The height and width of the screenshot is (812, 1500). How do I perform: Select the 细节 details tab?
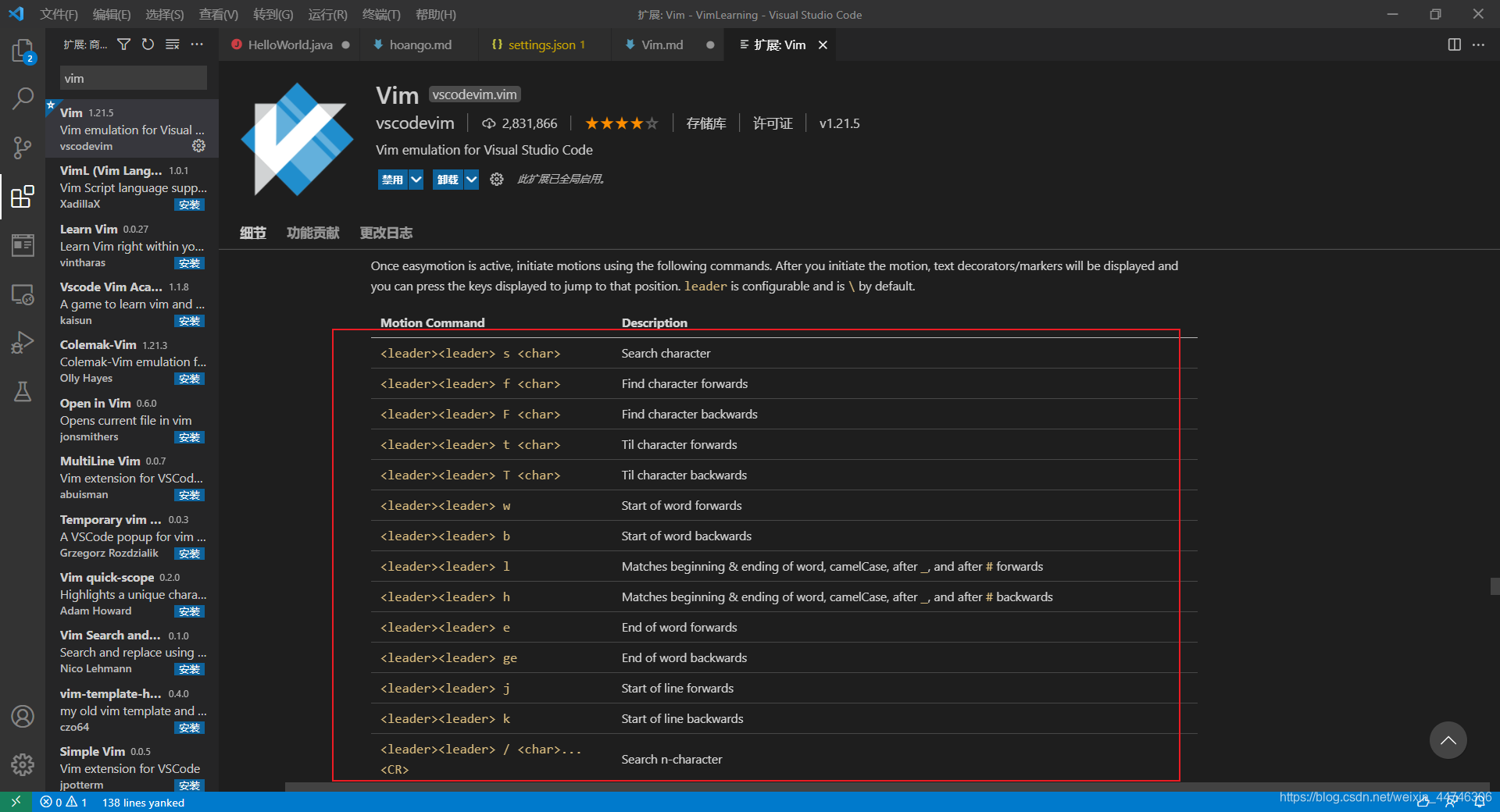(x=252, y=233)
